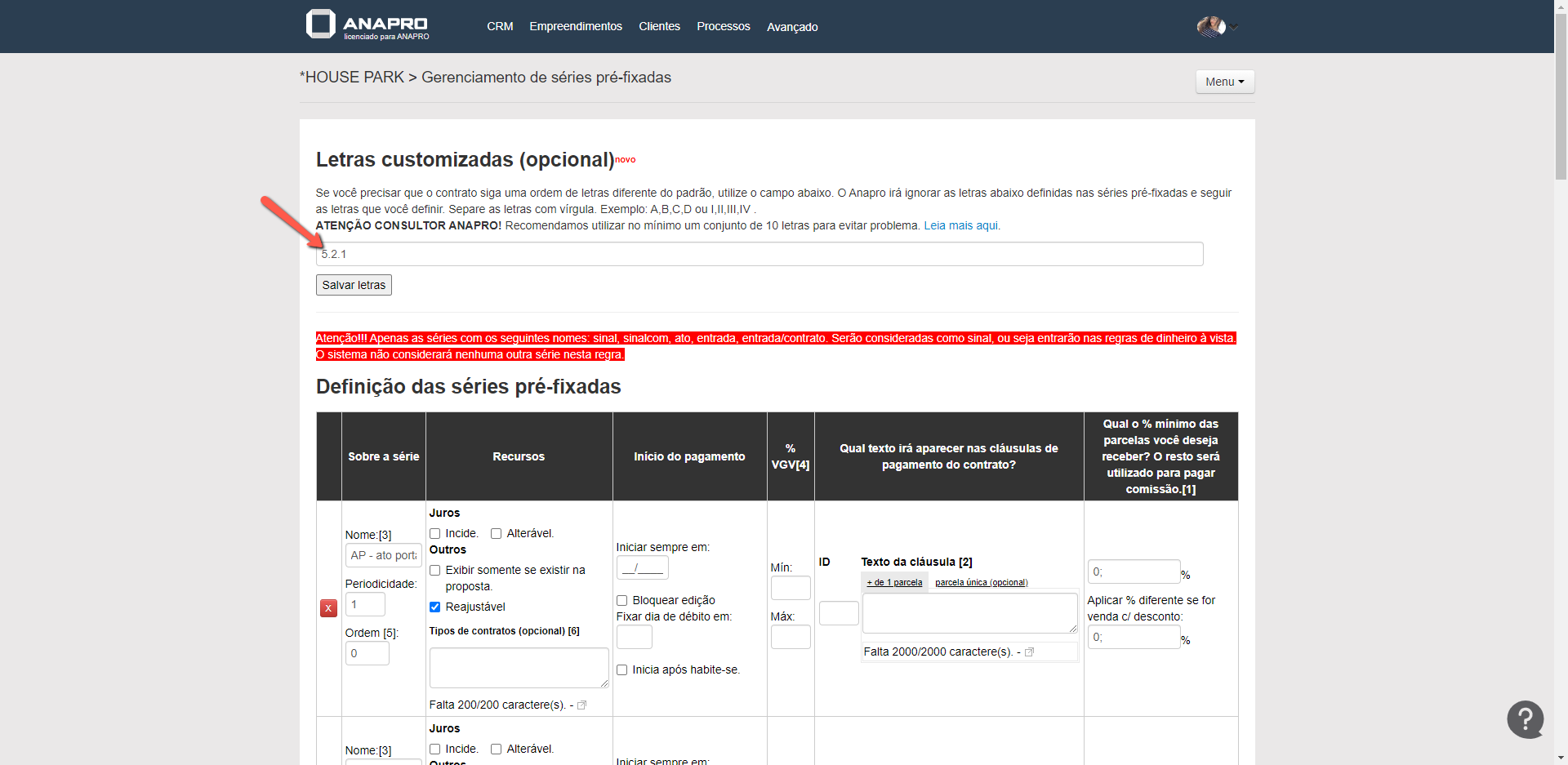The height and width of the screenshot is (765, 1568).
Task: Enable Bloquear edição checkbox
Action: (x=622, y=601)
